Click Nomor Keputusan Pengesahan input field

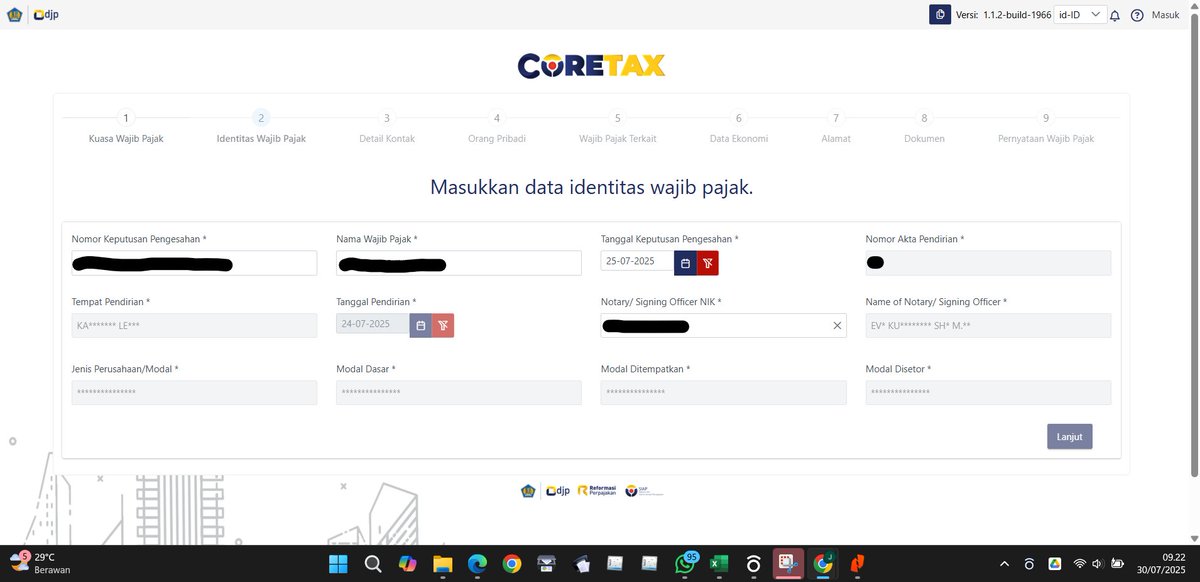point(194,263)
